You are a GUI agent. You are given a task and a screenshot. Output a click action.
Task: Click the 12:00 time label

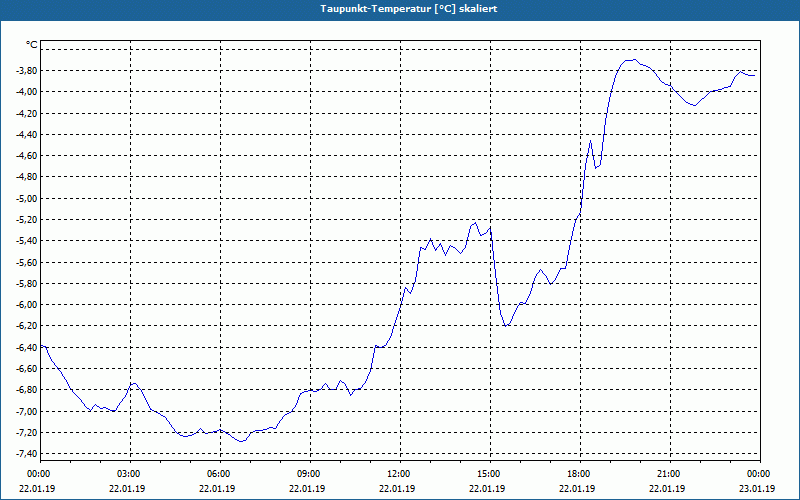[x=400, y=474]
